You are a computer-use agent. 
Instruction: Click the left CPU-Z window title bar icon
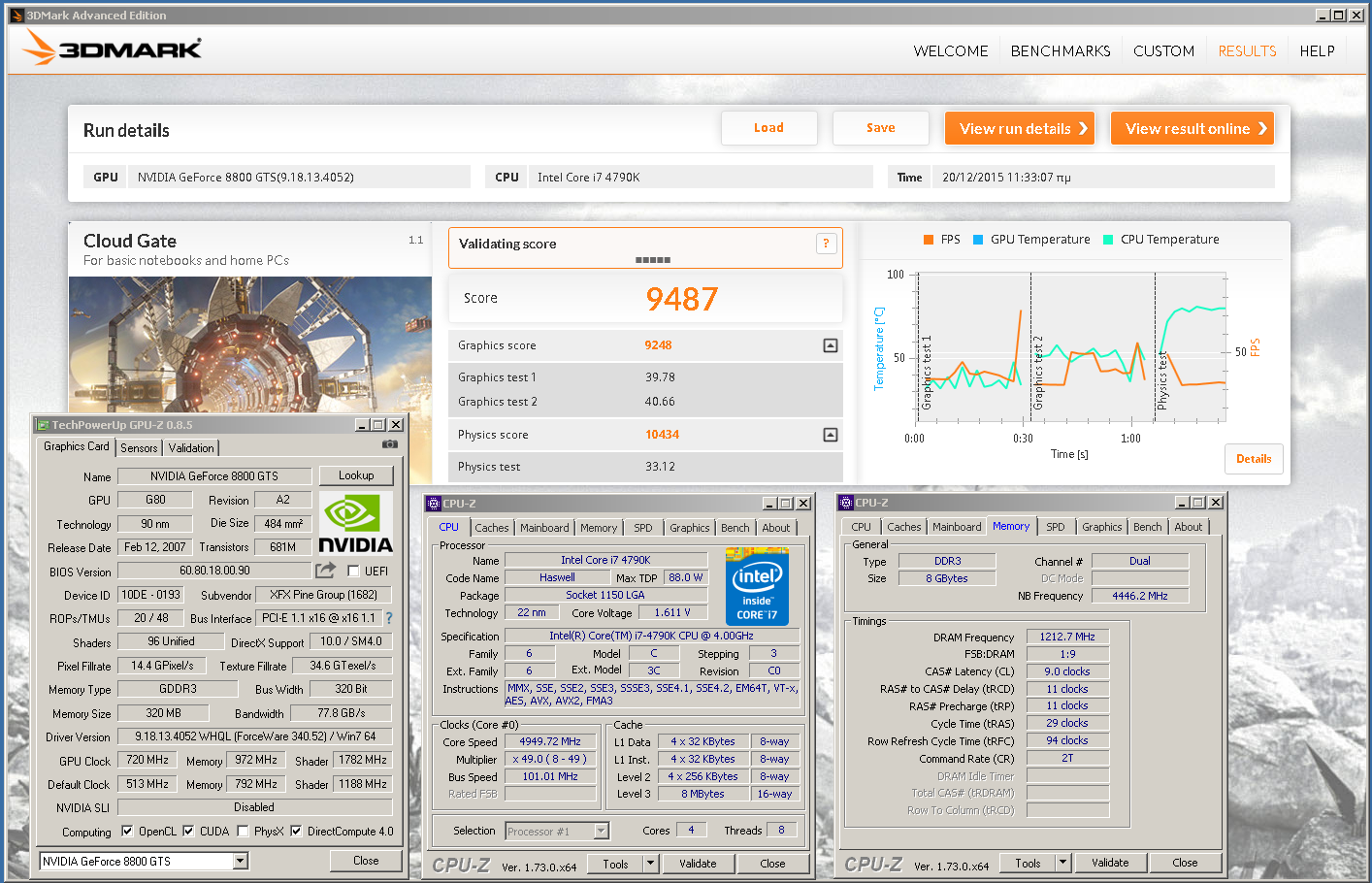(x=434, y=504)
